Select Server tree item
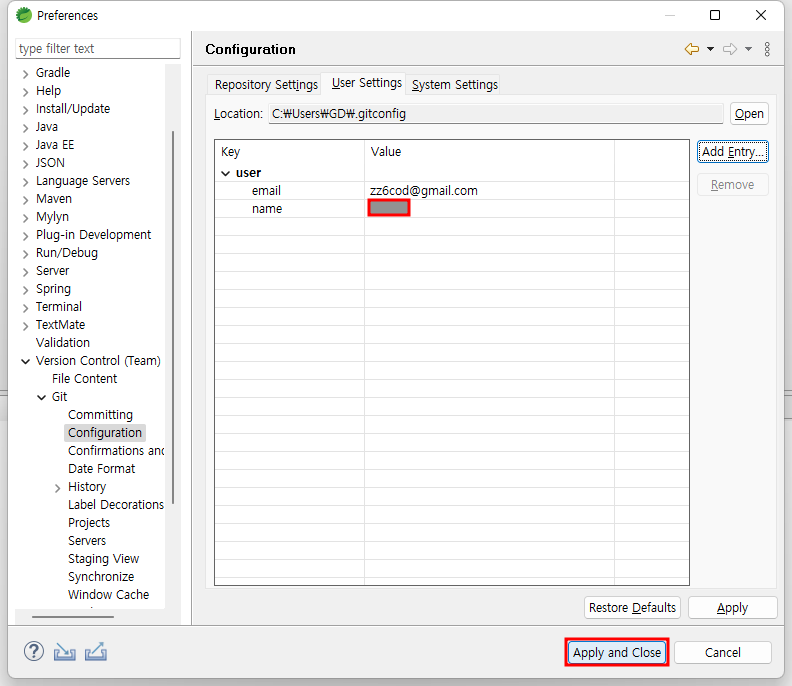This screenshot has width=792, height=686. [x=52, y=271]
